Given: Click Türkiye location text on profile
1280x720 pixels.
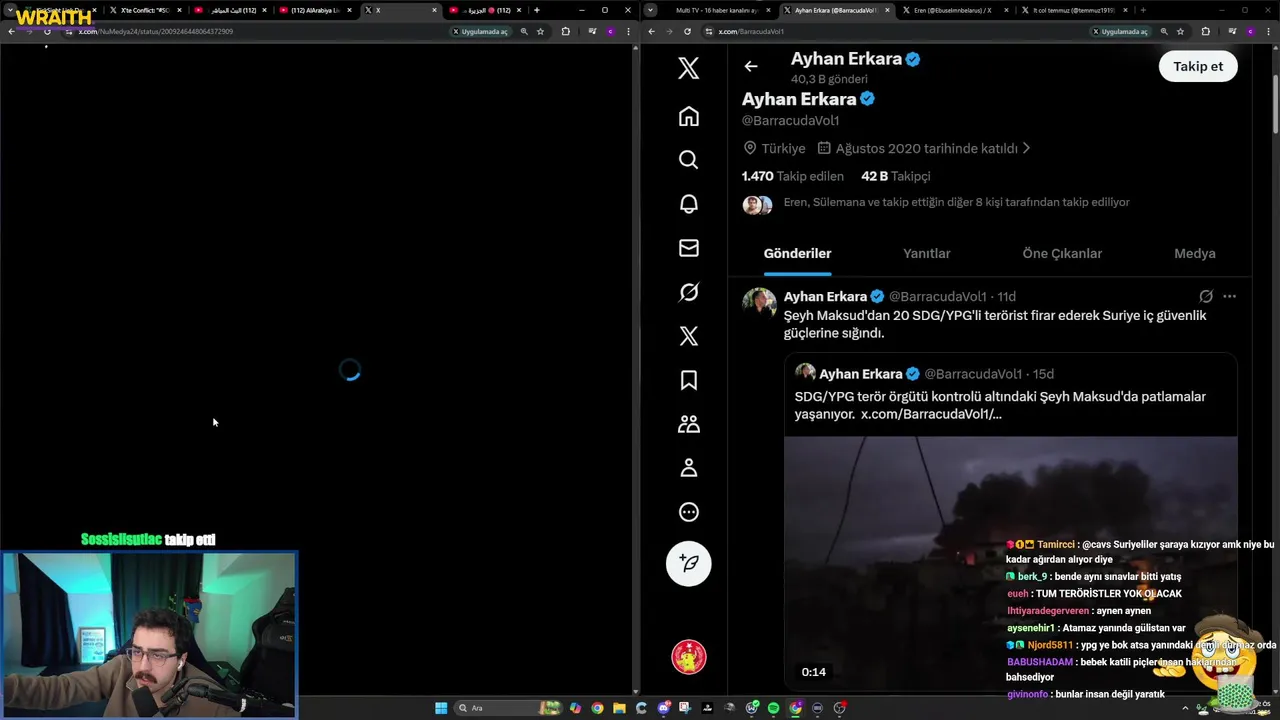Looking at the screenshot, I should [783, 148].
